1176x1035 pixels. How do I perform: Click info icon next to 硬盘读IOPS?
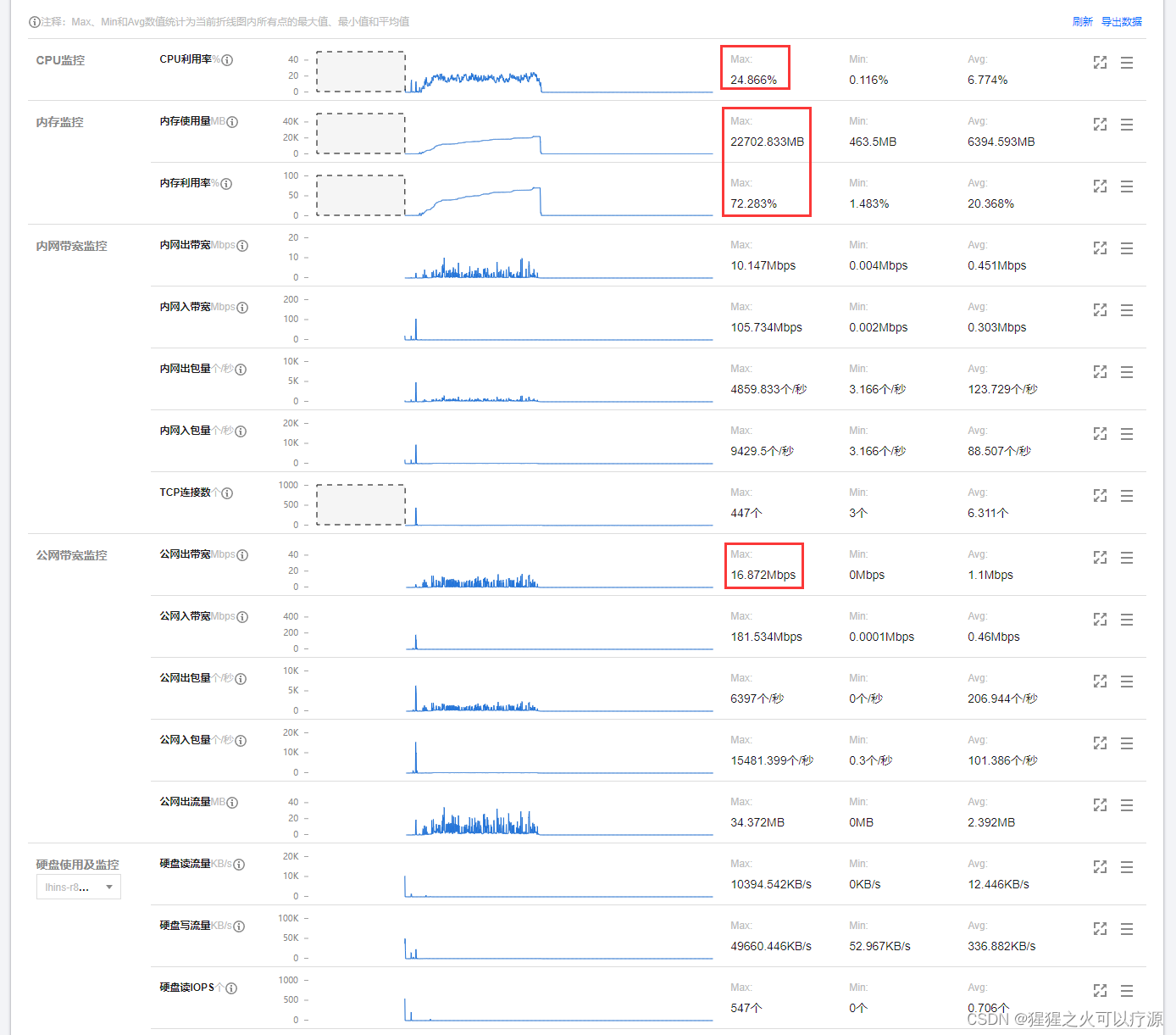[231, 988]
